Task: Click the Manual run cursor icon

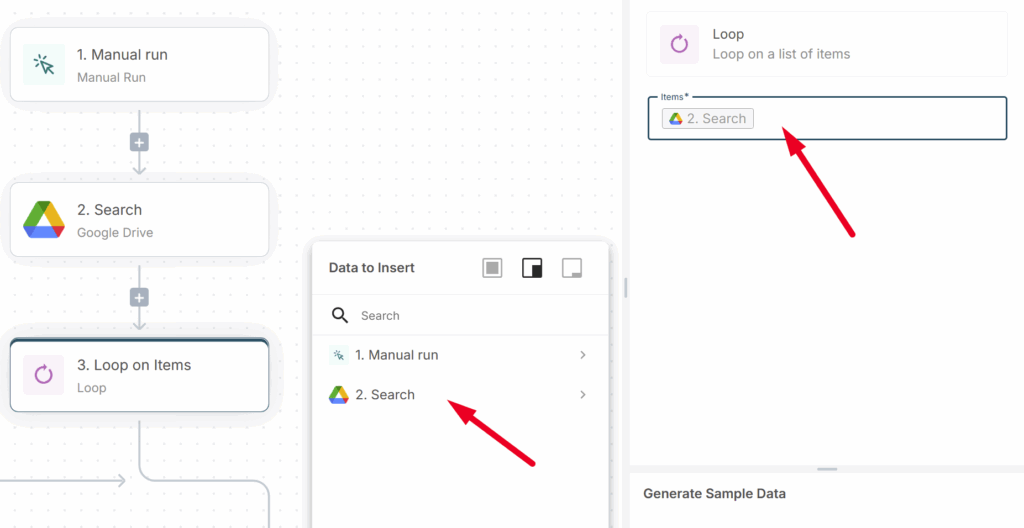Action: 43,64
